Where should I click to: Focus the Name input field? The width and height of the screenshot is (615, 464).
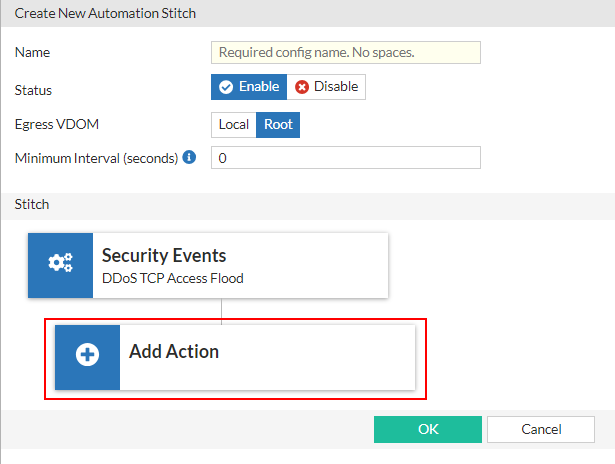[x=346, y=52]
